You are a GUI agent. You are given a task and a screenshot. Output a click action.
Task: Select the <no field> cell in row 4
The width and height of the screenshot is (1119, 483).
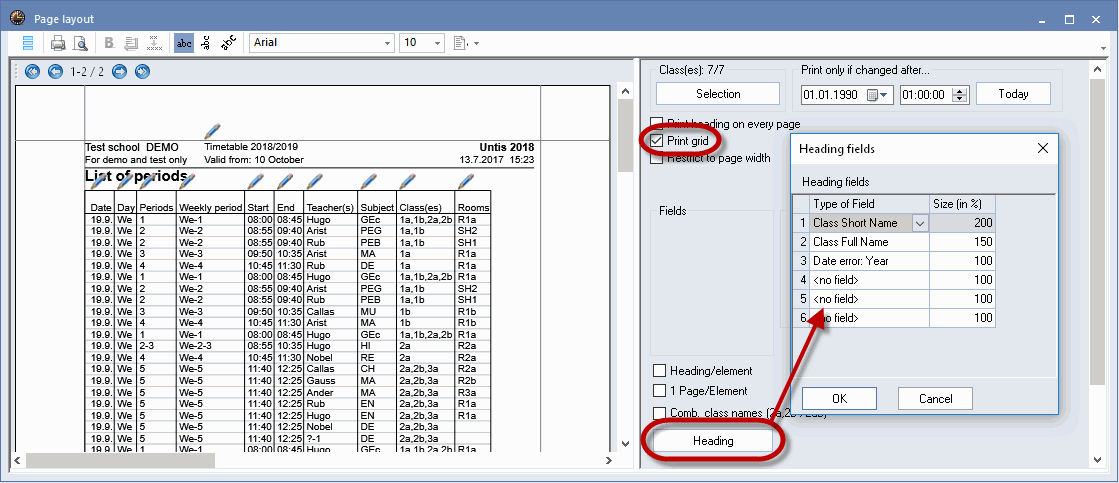tap(870, 280)
